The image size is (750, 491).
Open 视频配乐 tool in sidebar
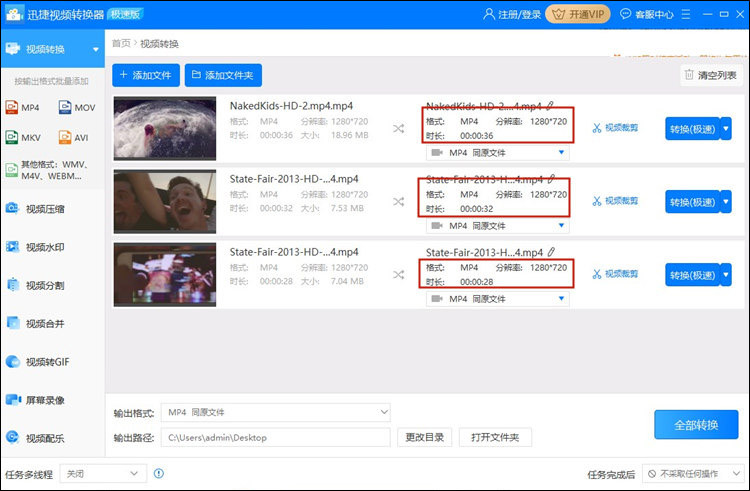[x=36, y=438]
